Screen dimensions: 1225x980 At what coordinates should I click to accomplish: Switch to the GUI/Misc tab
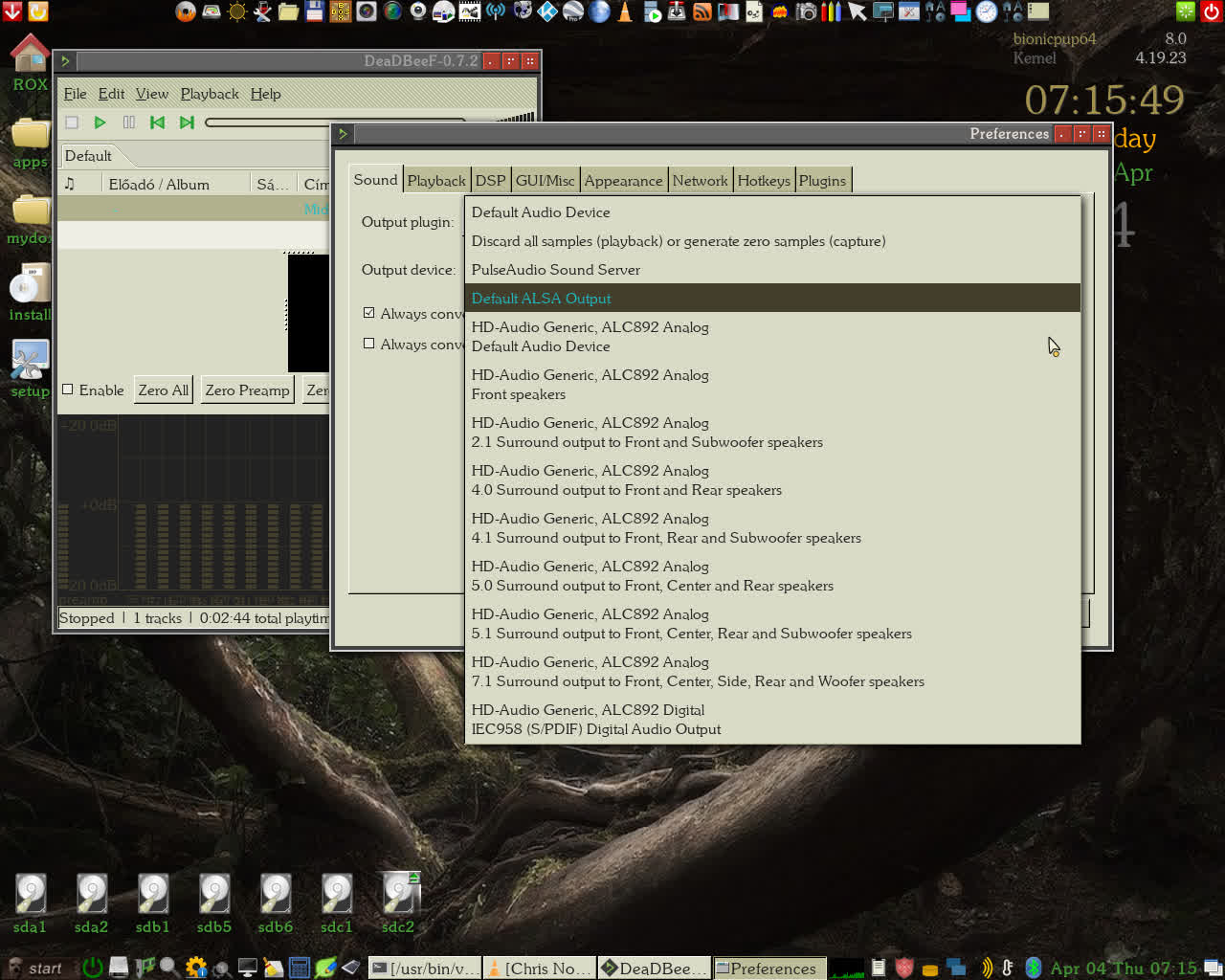click(545, 181)
